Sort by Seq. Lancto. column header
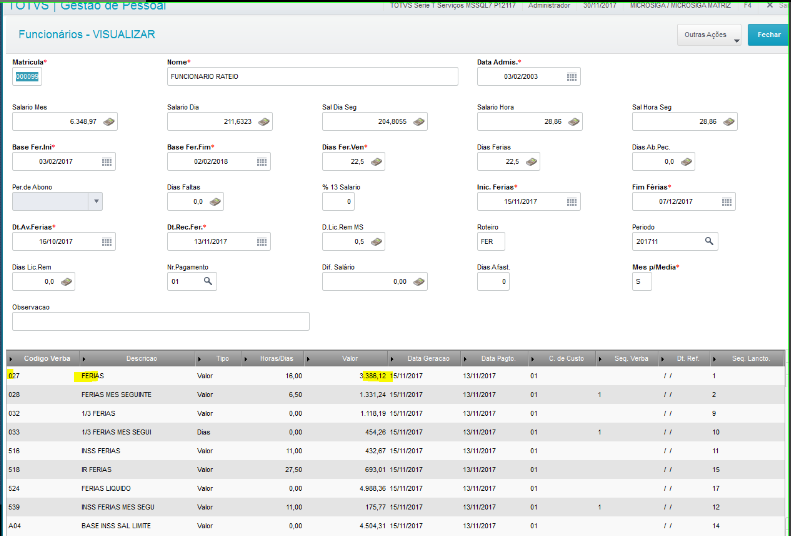This screenshot has height=536, width=791. pyautogui.click(x=747, y=359)
